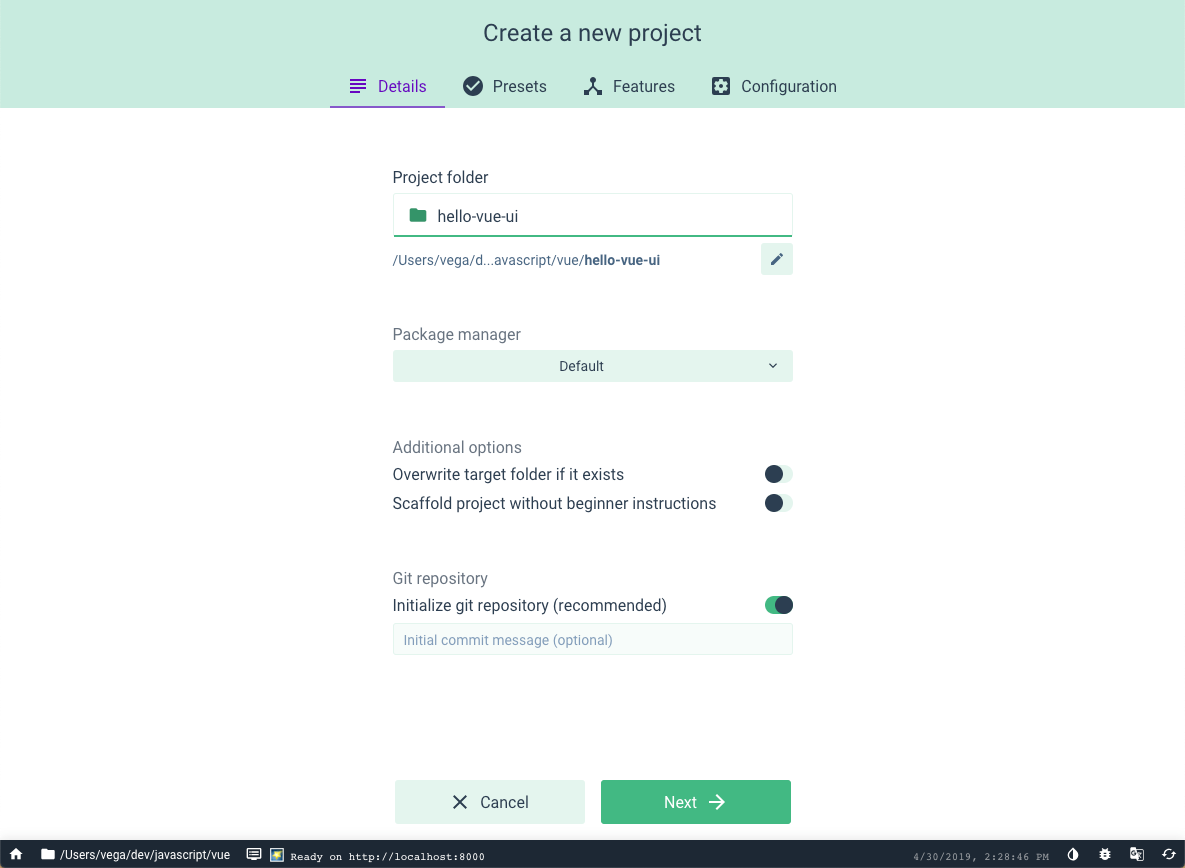This screenshot has width=1185, height=868.
Task: Open the logs icon in status bar
Action: pos(254,854)
